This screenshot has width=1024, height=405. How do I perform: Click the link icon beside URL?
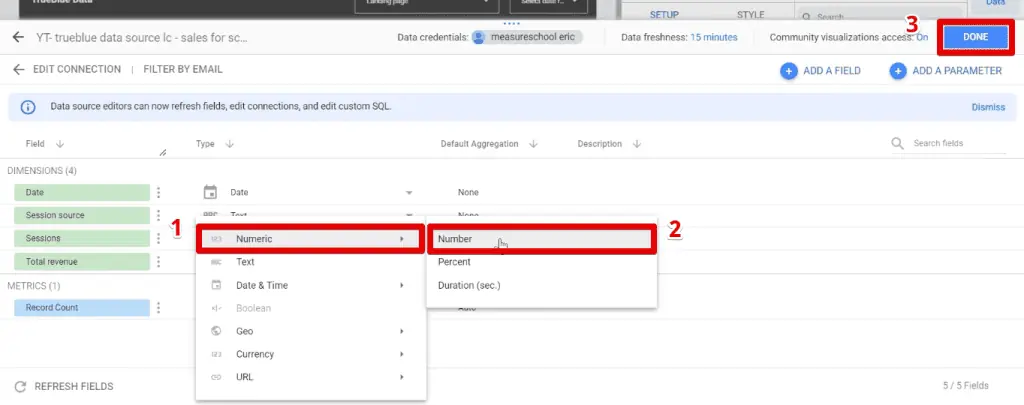point(216,377)
